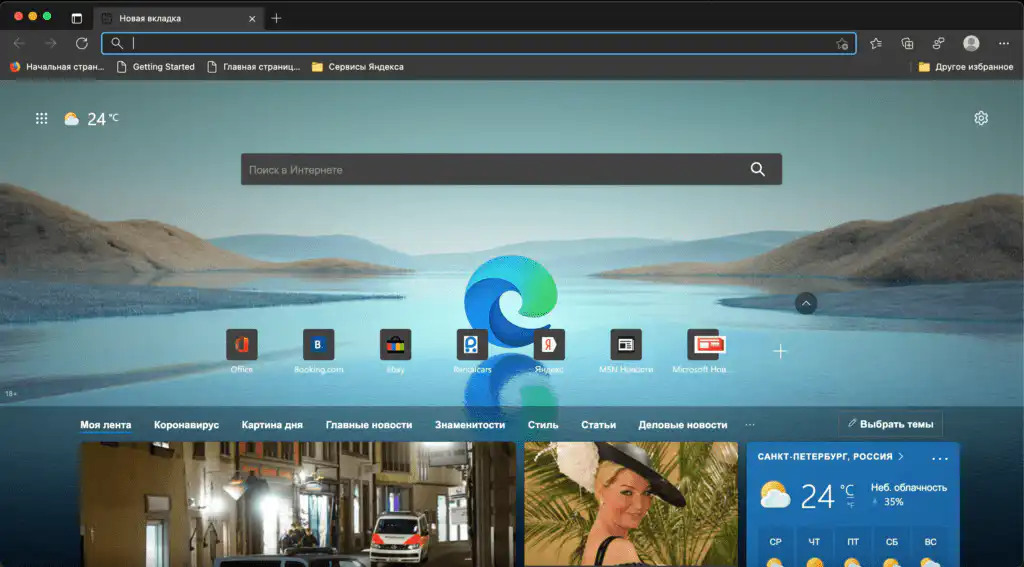Switch to the Коронавирус news tab
This screenshot has height=567, width=1024.
pyautogui.click(x=186, y=425)
